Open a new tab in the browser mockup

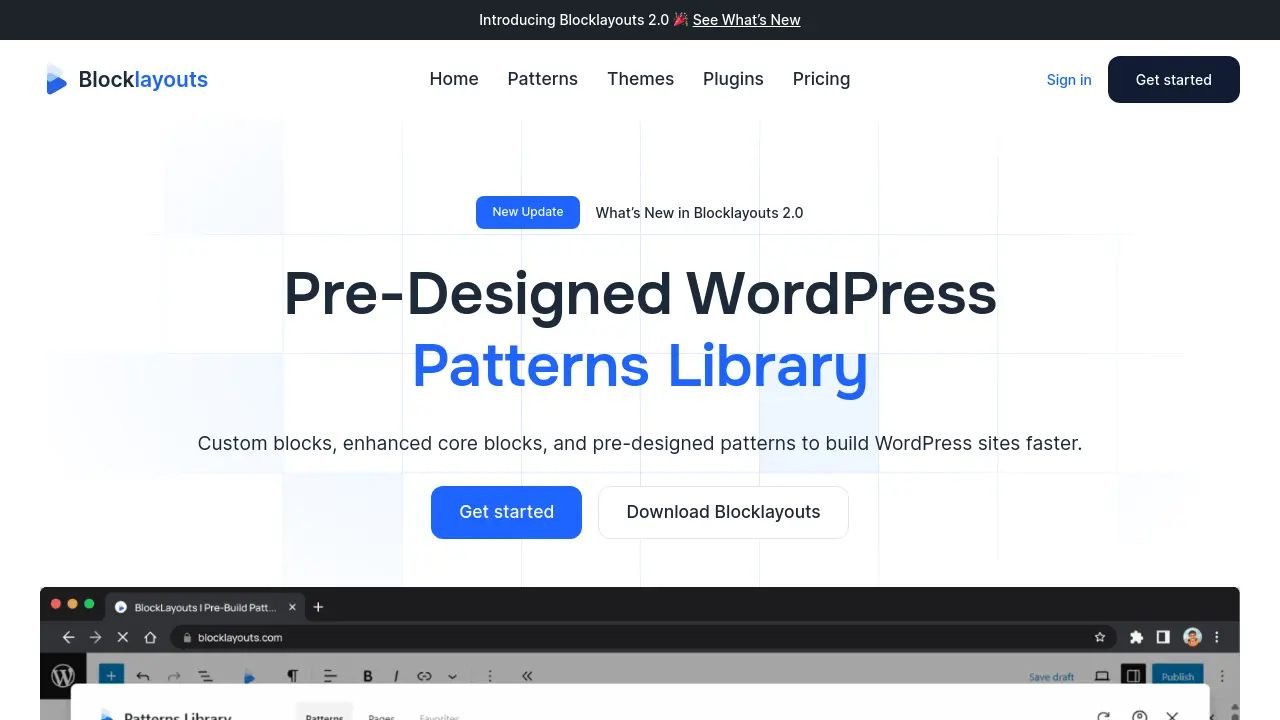pyautogui.click(x=318, y=607)
